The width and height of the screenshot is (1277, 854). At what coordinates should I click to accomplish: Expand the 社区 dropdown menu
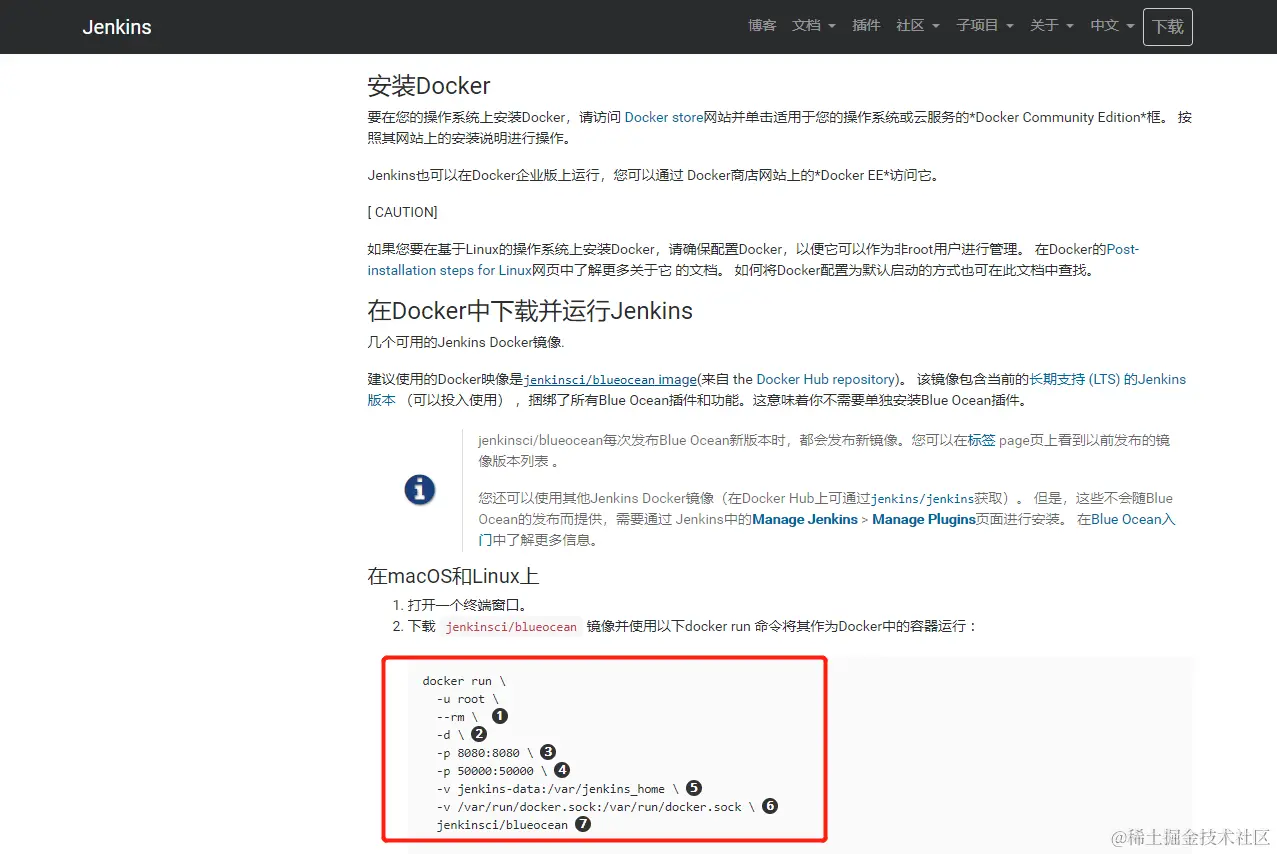point(918,26)
